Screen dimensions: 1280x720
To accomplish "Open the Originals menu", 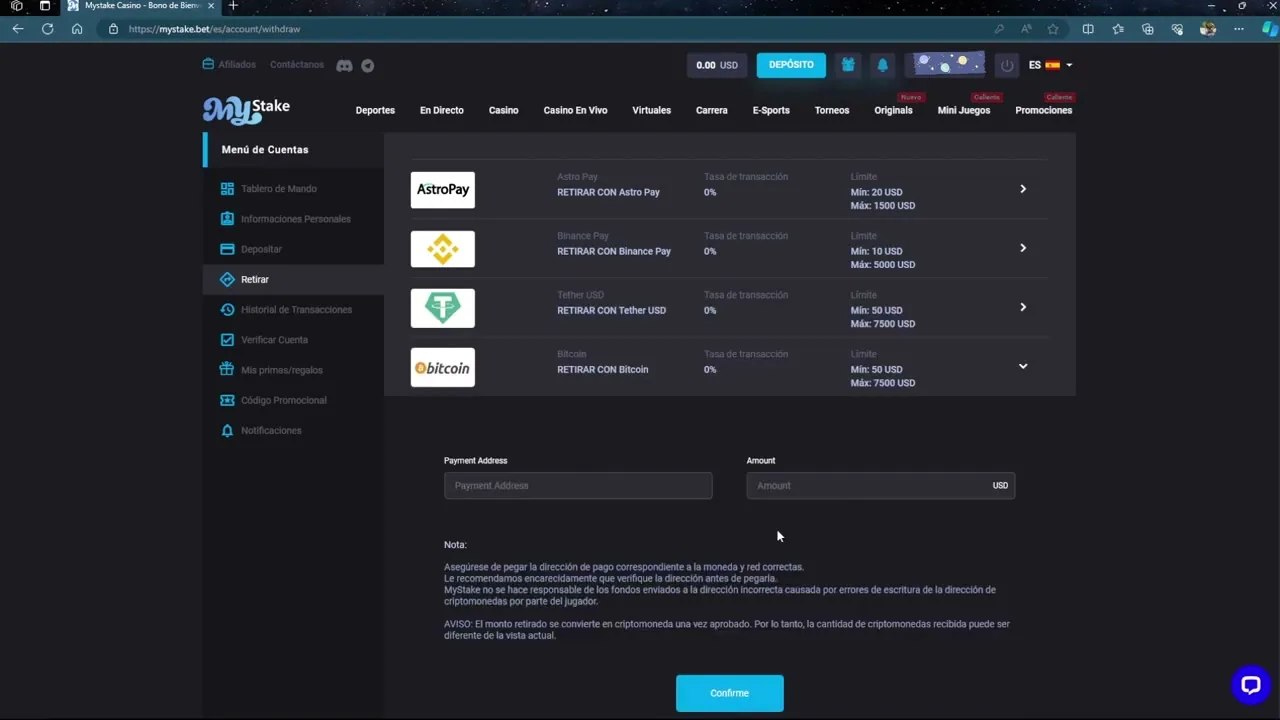I will [x=893, y=110].
